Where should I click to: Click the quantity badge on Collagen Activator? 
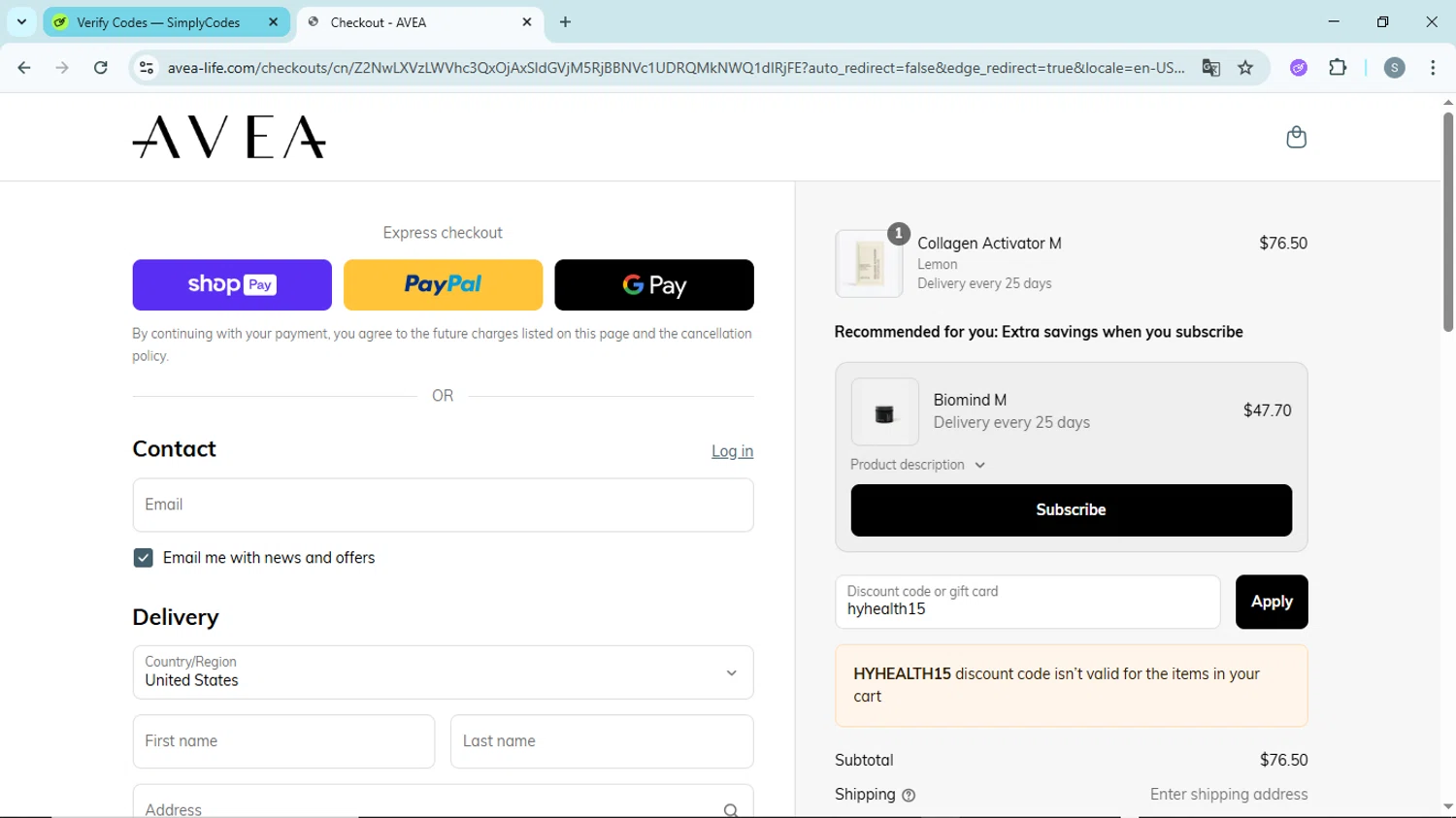click(x=899, y=233)
